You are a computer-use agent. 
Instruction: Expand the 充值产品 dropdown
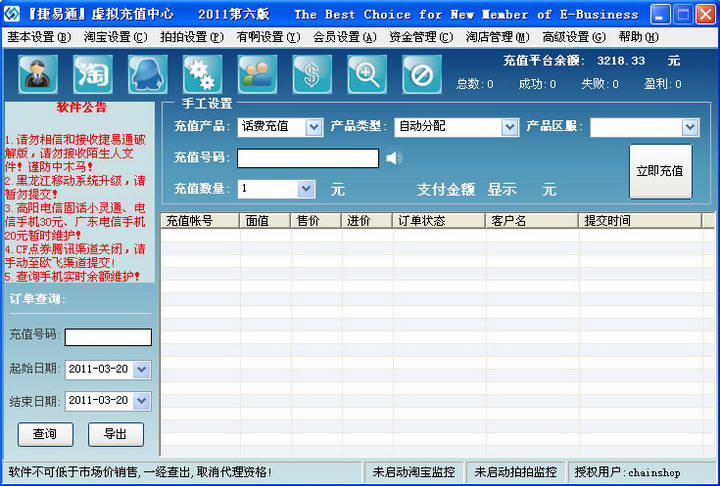[314, 127]
